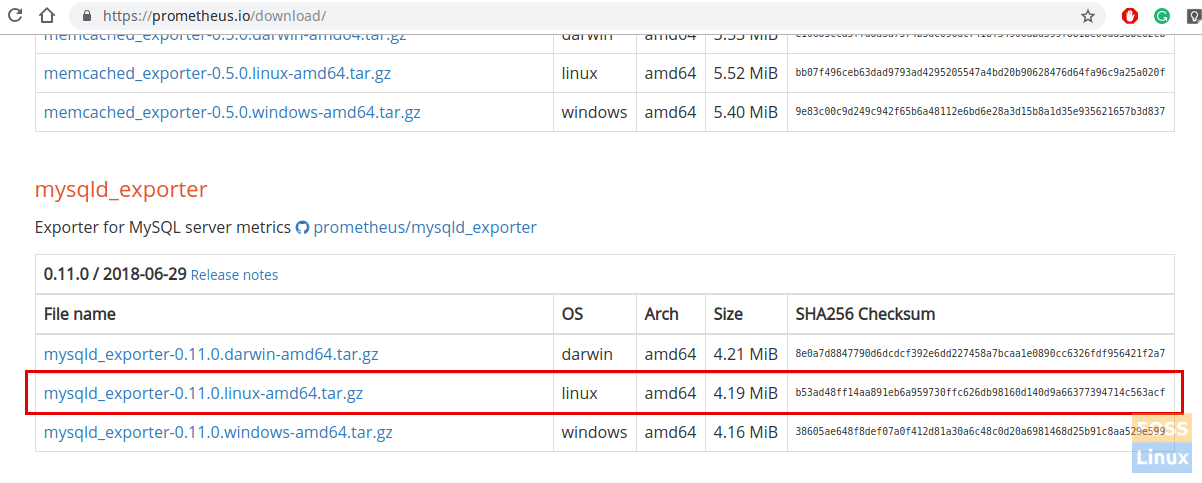The width and height of the screenshot is (1202, 483).
Task: Open Release notes for version 0.11.0
Action: pyautogui.click(x=234, y=275)
